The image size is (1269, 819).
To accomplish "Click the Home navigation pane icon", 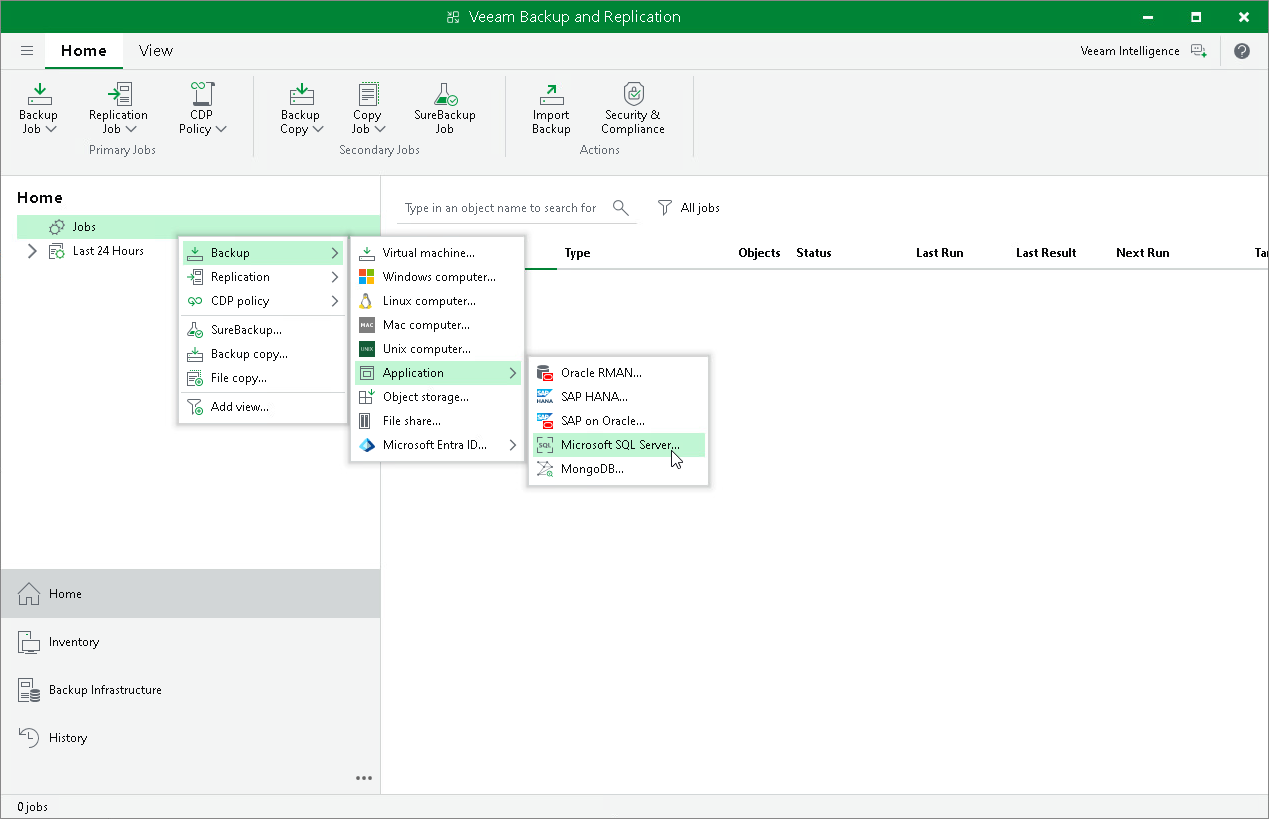I will pyautogui.click(x=29, y=594).
